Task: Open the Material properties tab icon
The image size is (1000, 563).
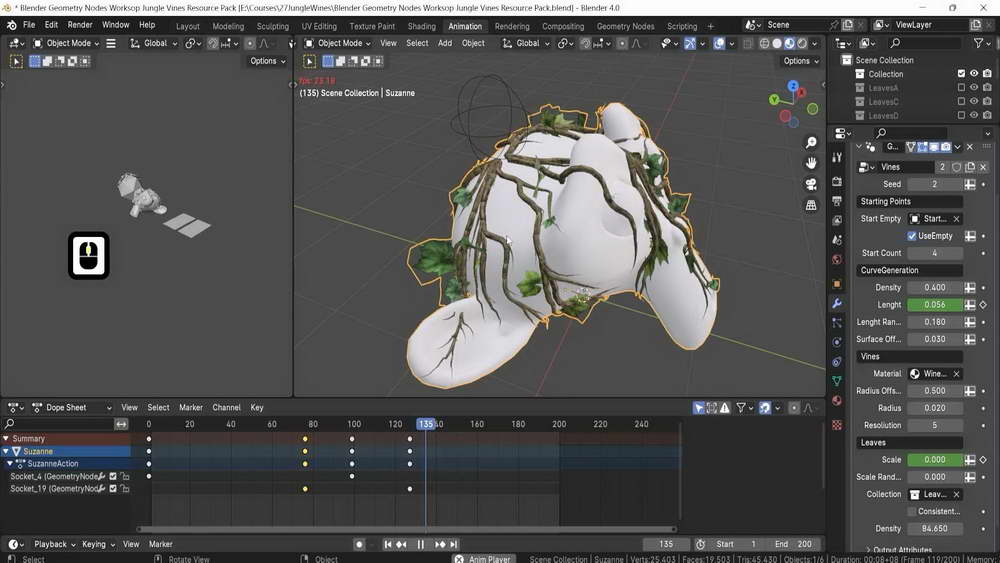Action: tap(837, 400)
